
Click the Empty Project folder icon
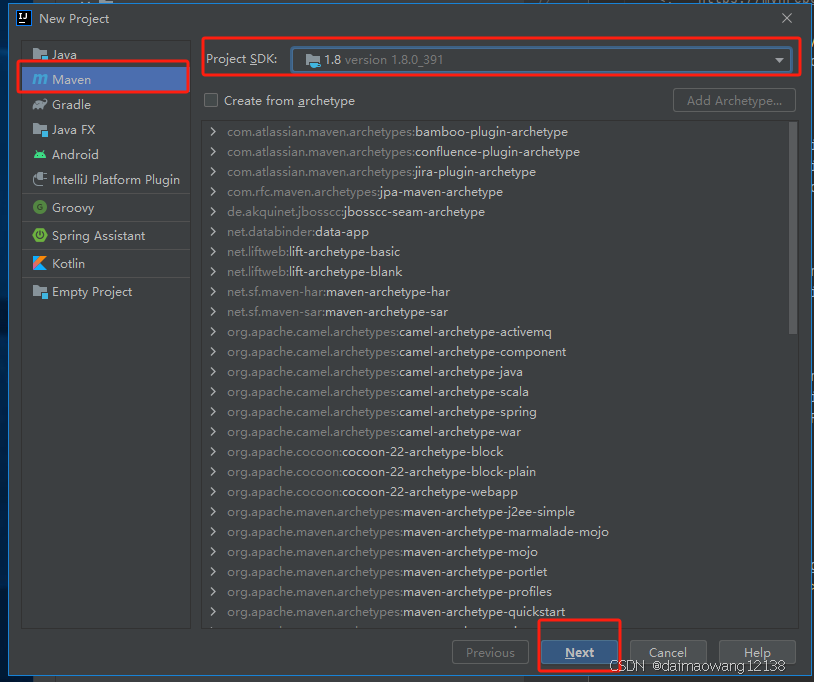[40, 292]
